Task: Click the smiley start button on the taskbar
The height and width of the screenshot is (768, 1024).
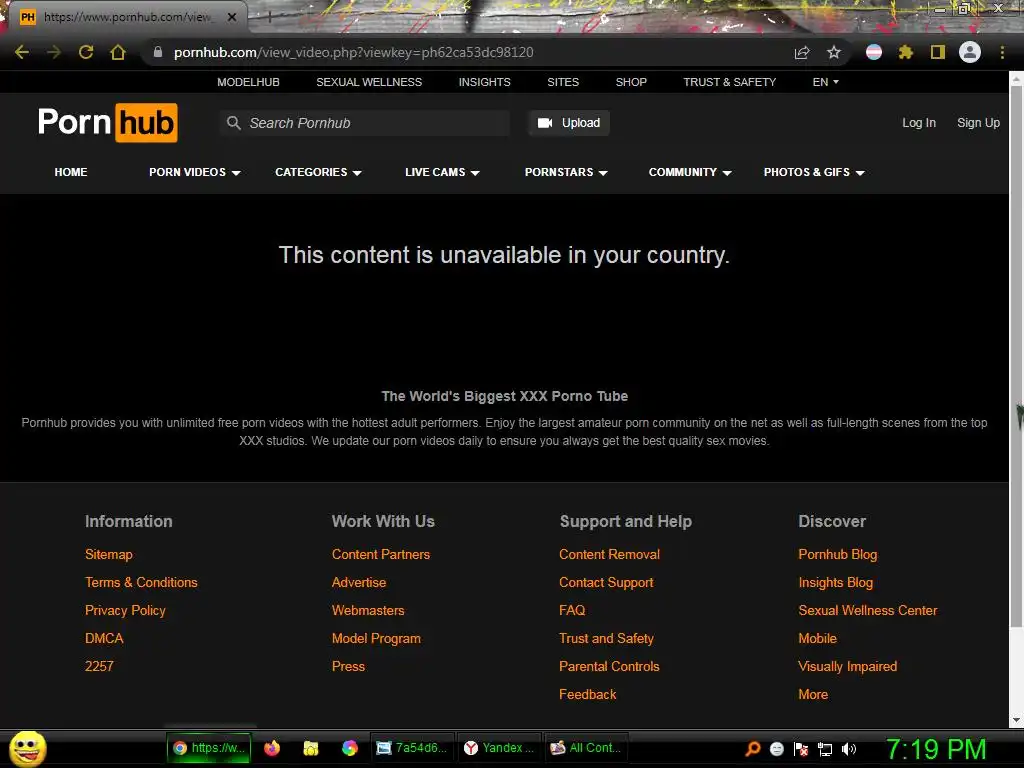Action: 27,748
